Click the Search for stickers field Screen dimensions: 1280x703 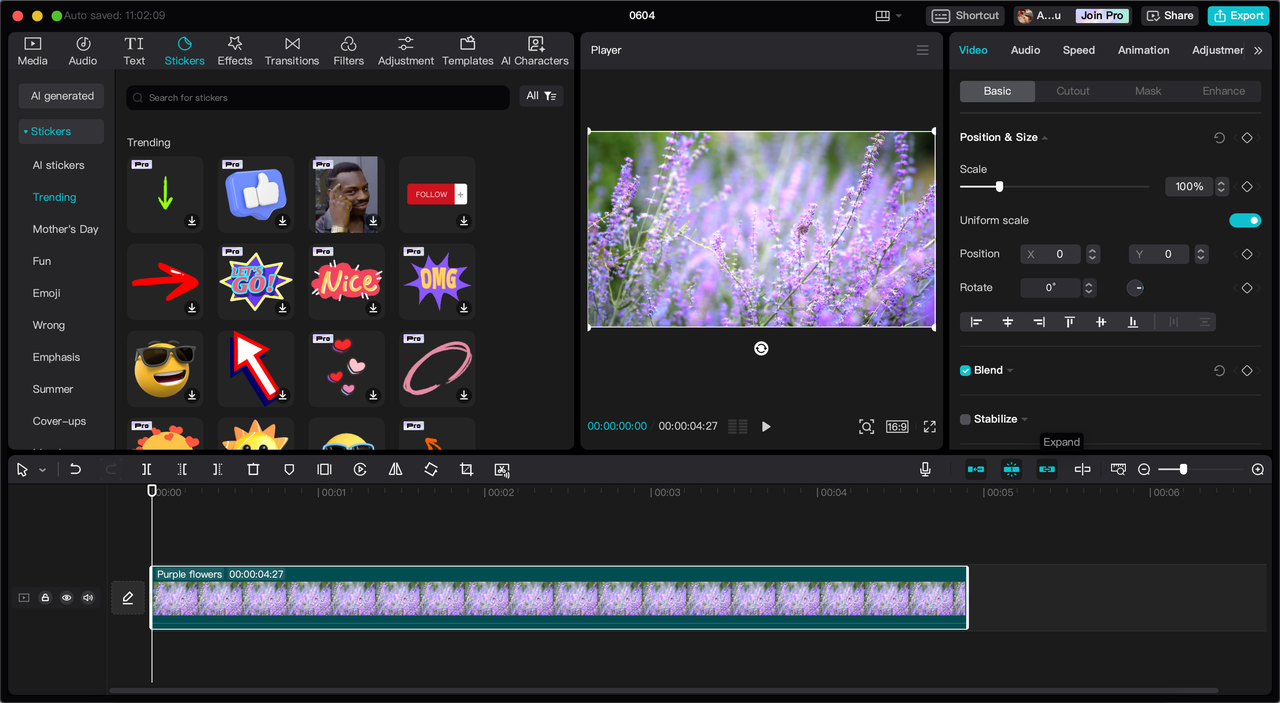tap(318, 97)
